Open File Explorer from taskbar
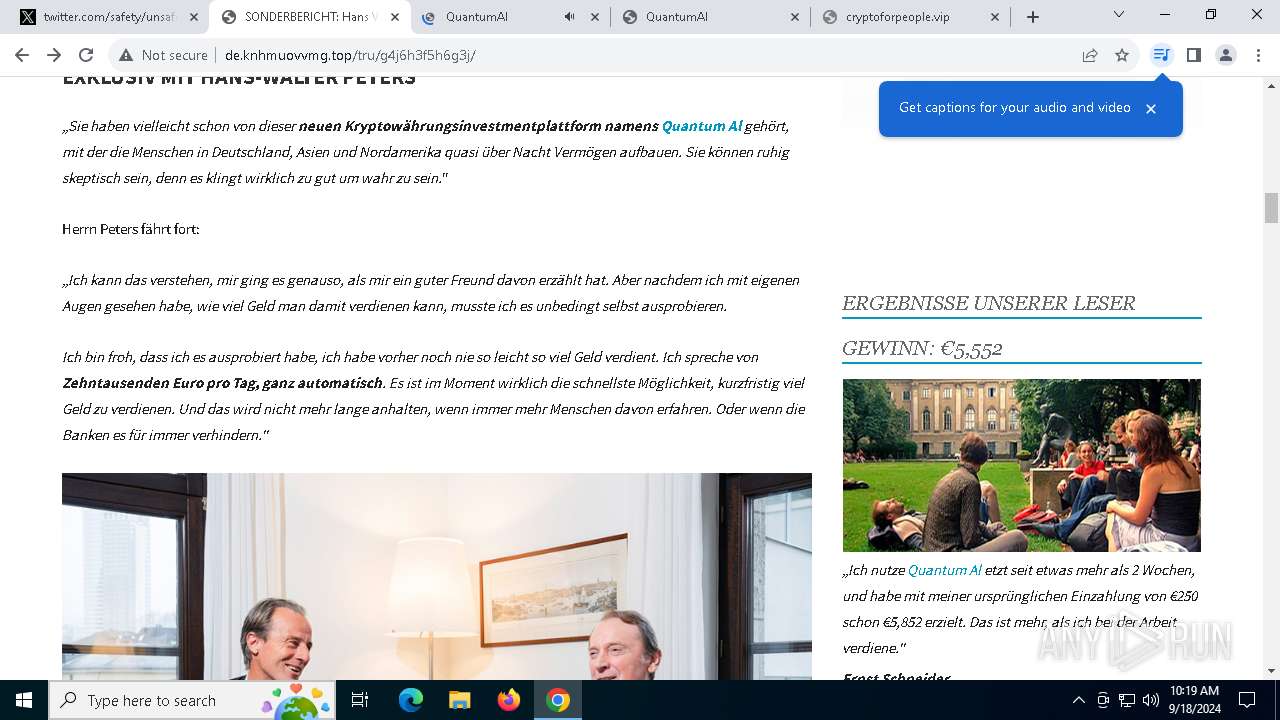This screenshot has height=720, width=1280. [459, 700]
